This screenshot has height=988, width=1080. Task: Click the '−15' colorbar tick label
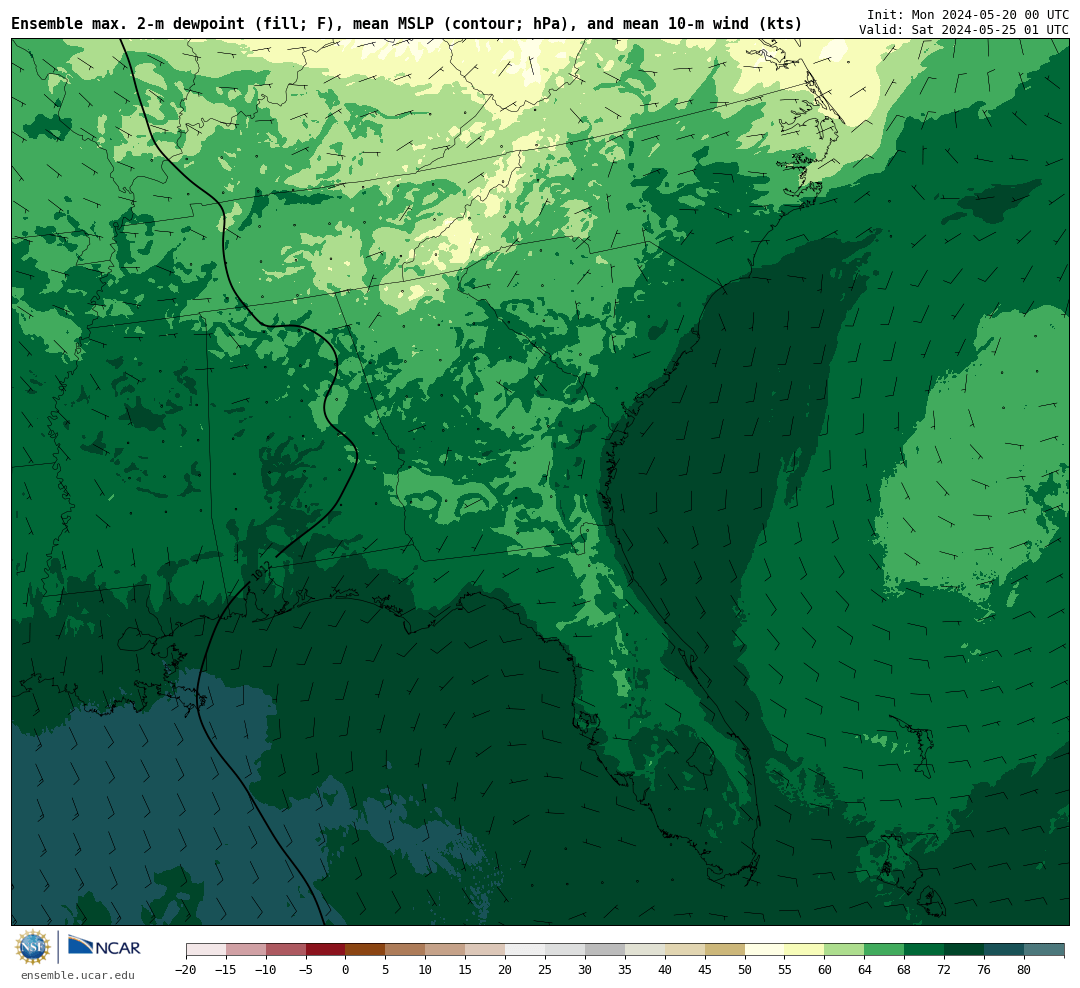click(226, 970)
